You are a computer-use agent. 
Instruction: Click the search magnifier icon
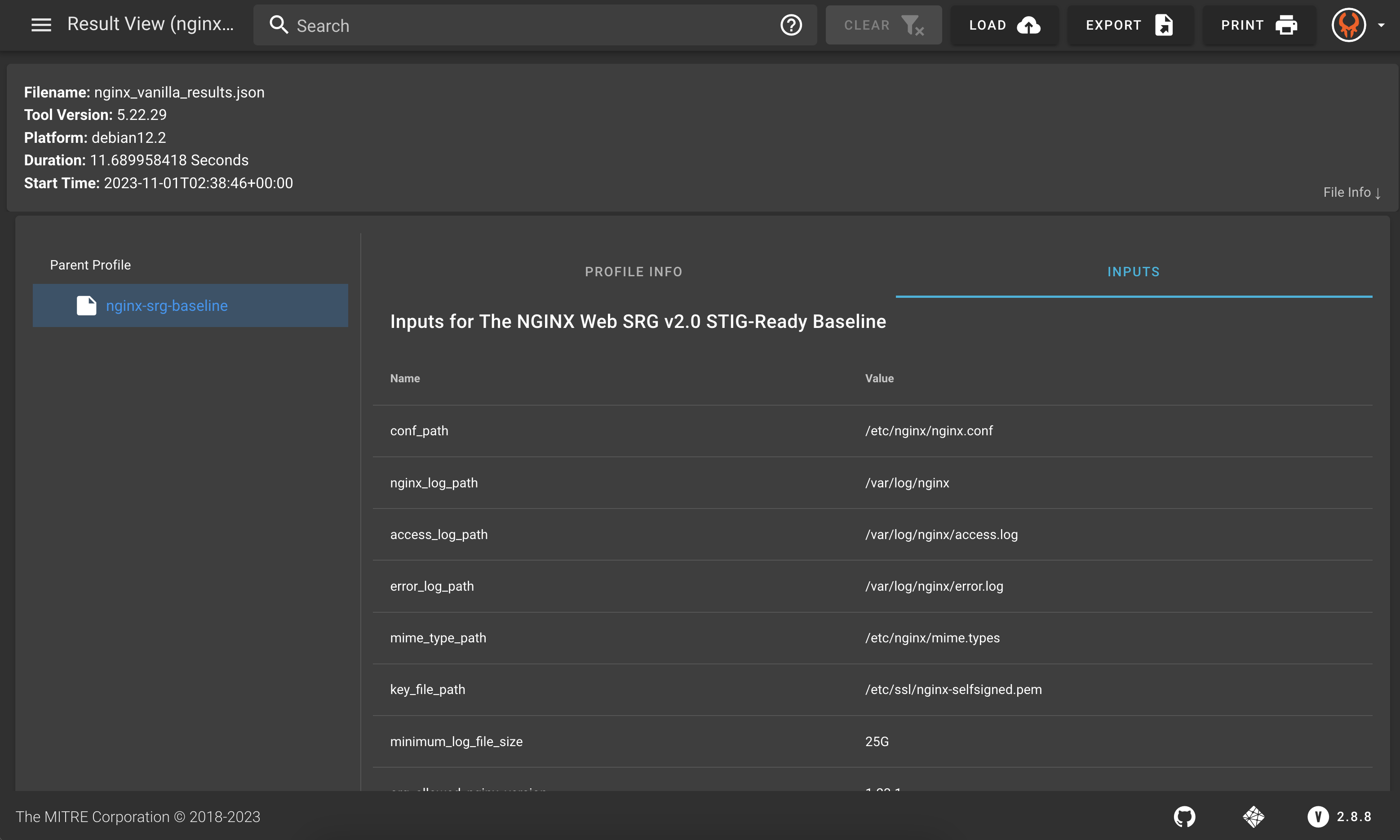click(279, 25)
